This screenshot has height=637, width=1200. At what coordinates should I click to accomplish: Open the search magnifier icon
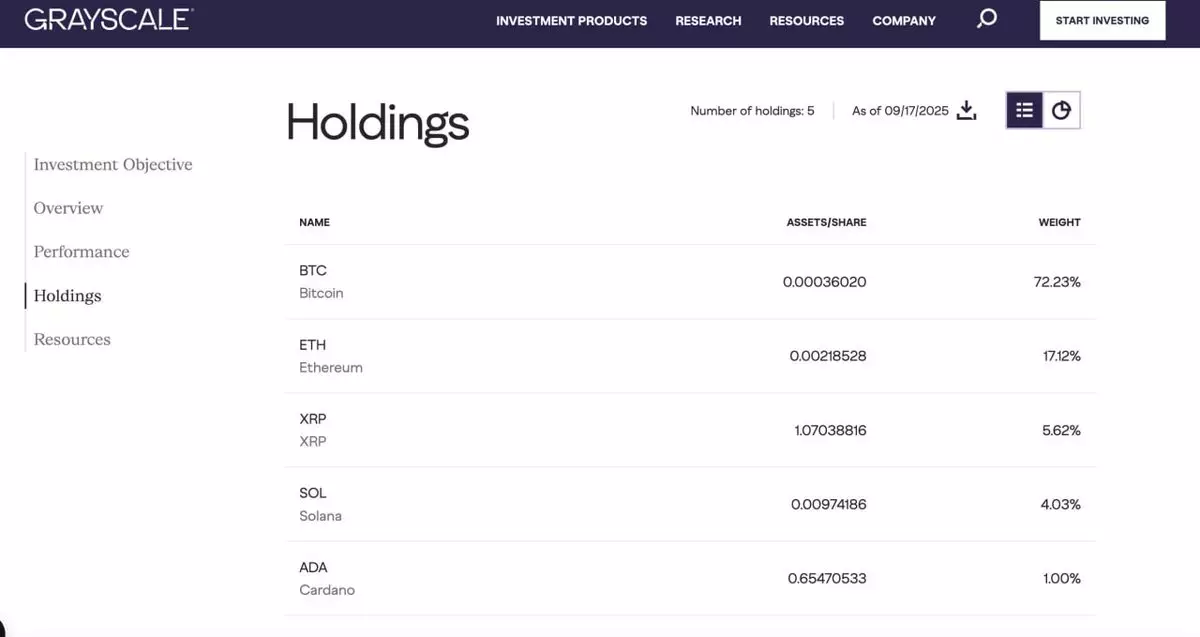[x=986, y=19]
